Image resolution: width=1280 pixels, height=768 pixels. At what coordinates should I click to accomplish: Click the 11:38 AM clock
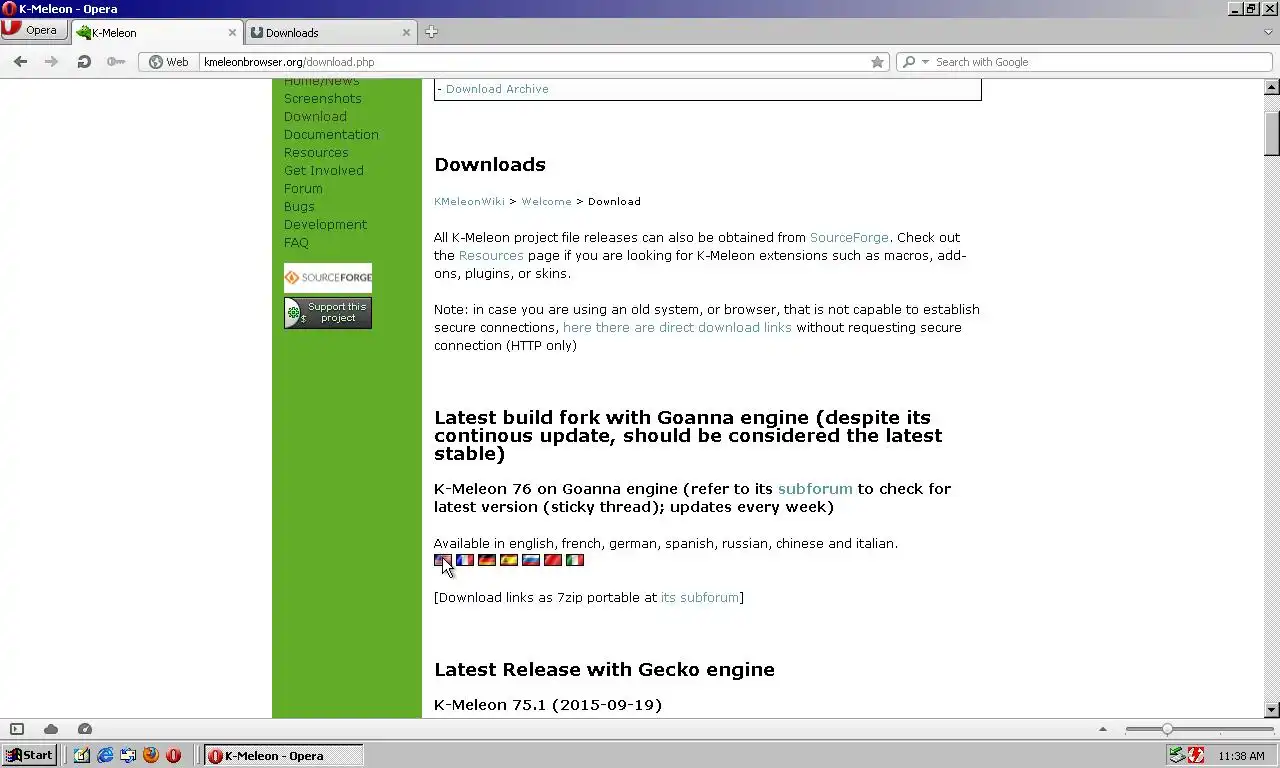coord(1242,756)
